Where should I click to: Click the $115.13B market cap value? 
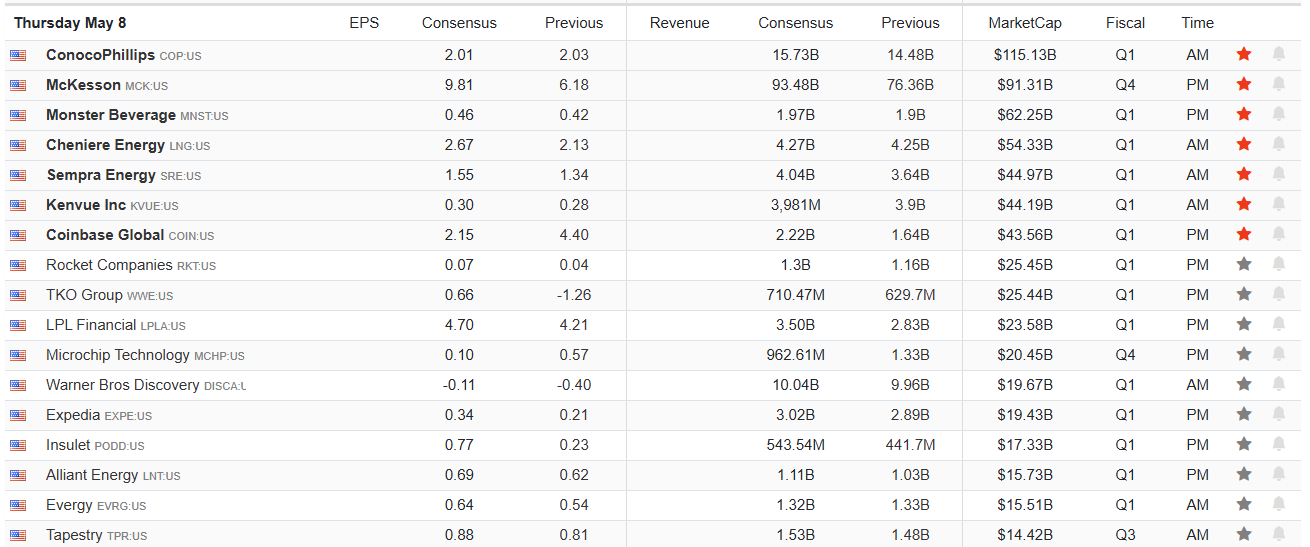pyautogui.click(x=1025, y=55)
